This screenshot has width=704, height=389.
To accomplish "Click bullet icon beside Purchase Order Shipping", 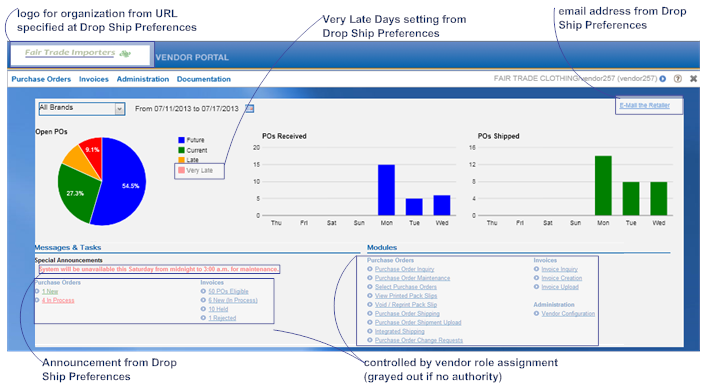I will pyautogui.click(x=370, y=314).
